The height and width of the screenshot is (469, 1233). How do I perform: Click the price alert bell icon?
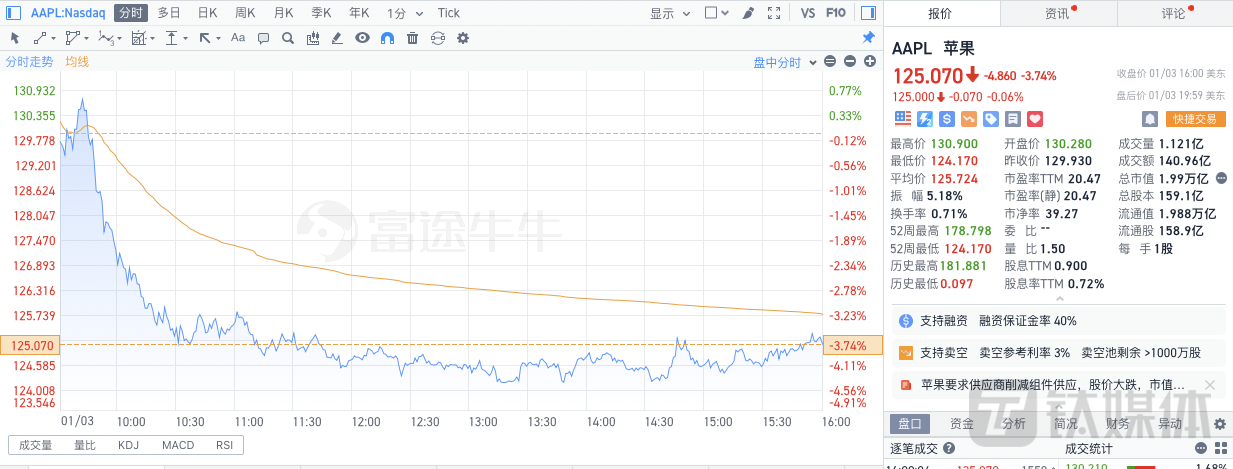click(1149, 119)
